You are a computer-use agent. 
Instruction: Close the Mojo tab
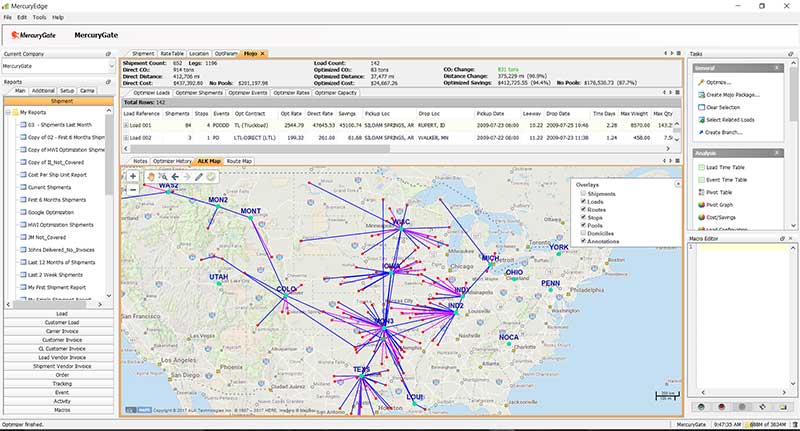263,54
